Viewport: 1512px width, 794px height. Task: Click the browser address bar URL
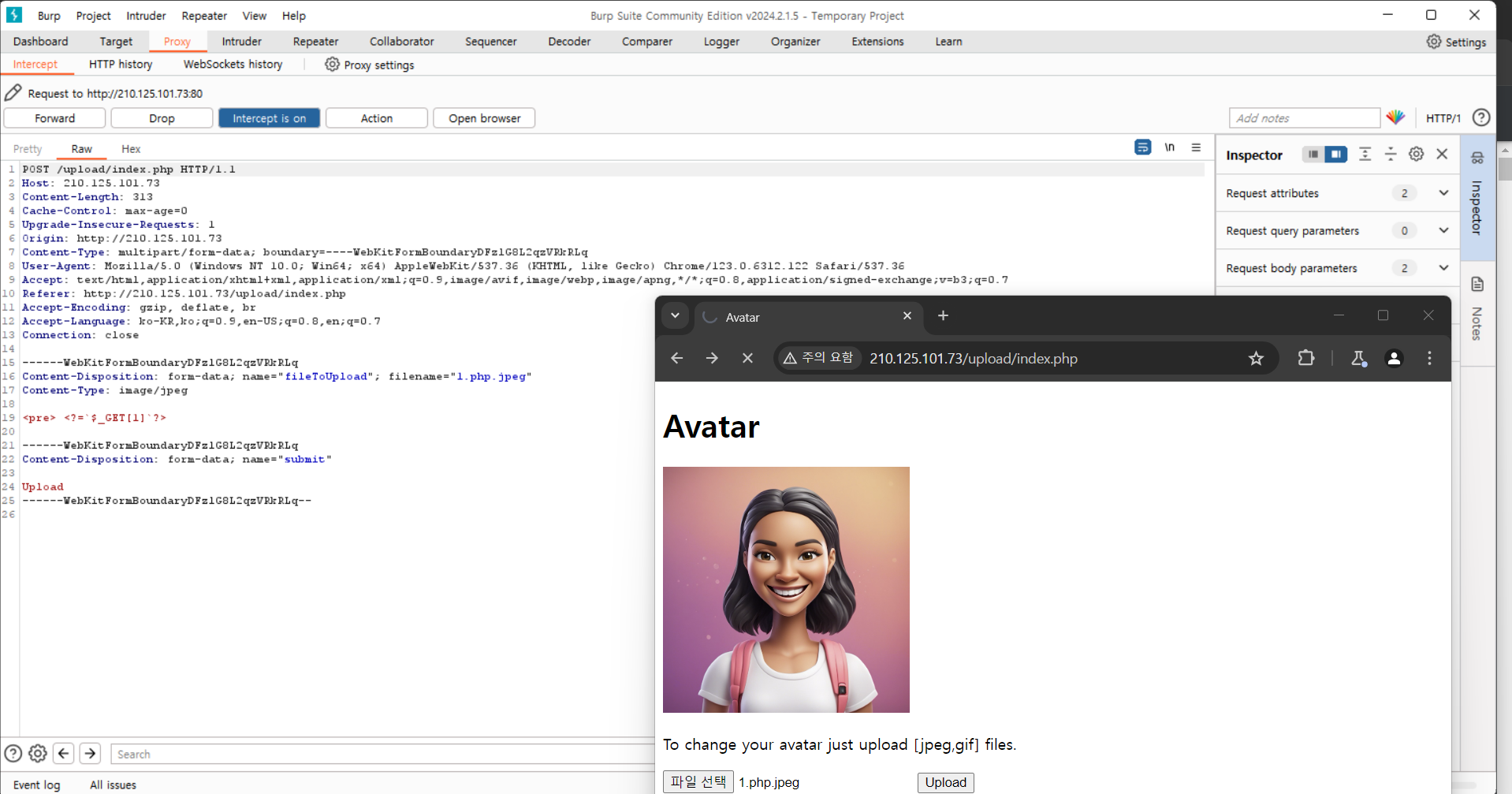pos(974,359)
